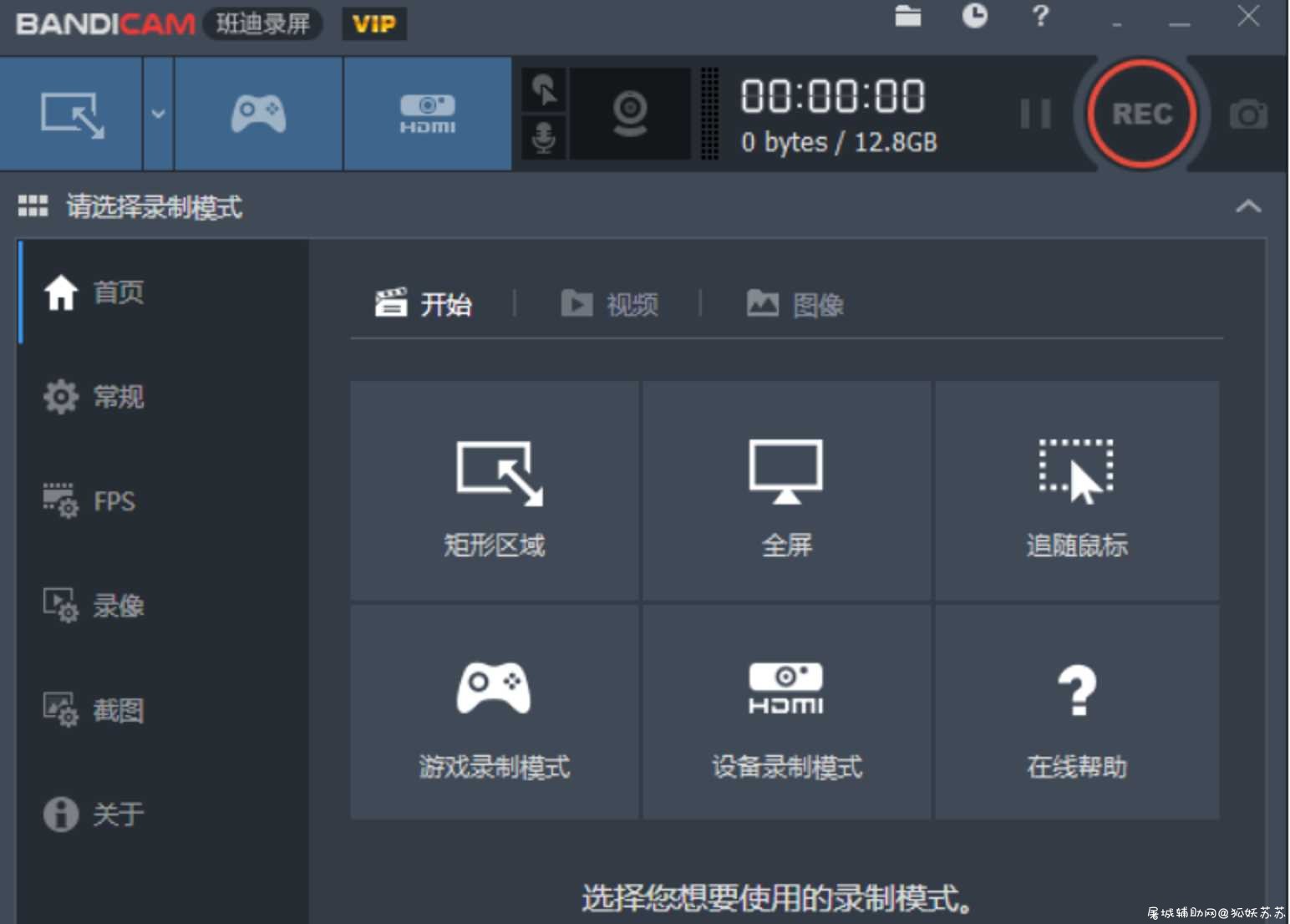Choose 游戏录制模式 game recording tile
The image size is (1290, 924).
click(495, 712)
